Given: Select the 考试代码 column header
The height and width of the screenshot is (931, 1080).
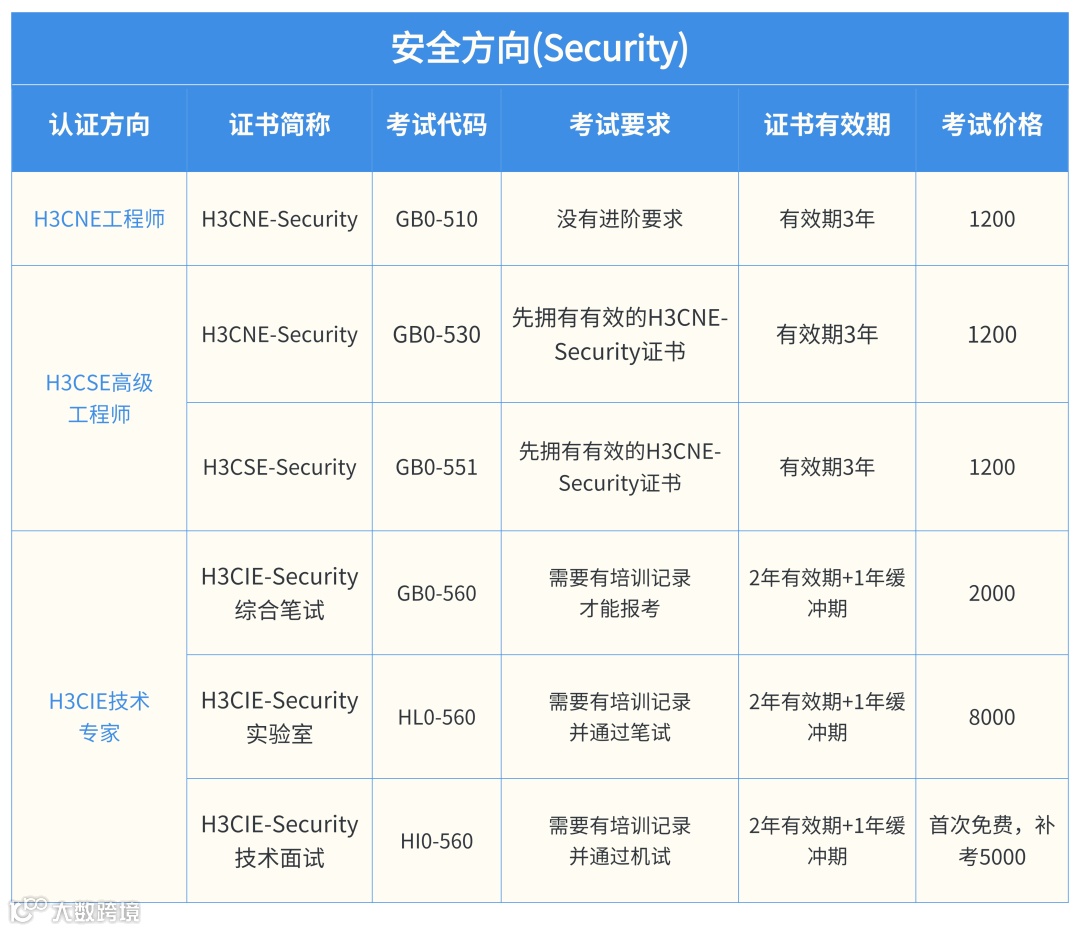Looking at the screenshot, I should (436, 125).
